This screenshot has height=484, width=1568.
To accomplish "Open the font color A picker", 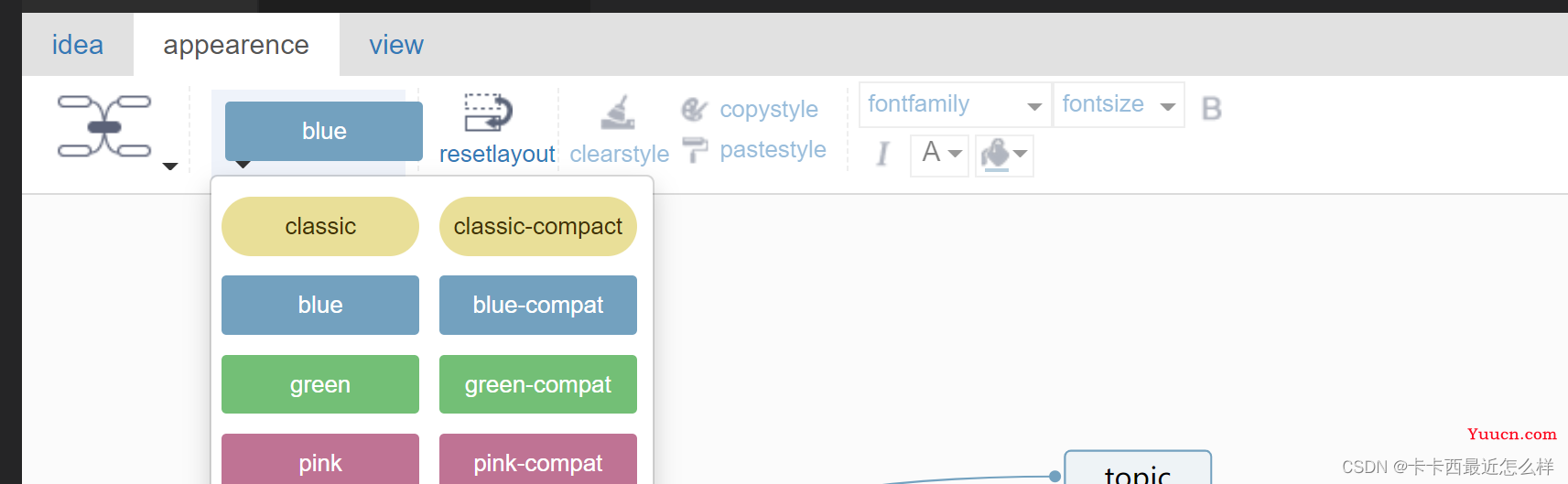I will (x=940, y=154).
